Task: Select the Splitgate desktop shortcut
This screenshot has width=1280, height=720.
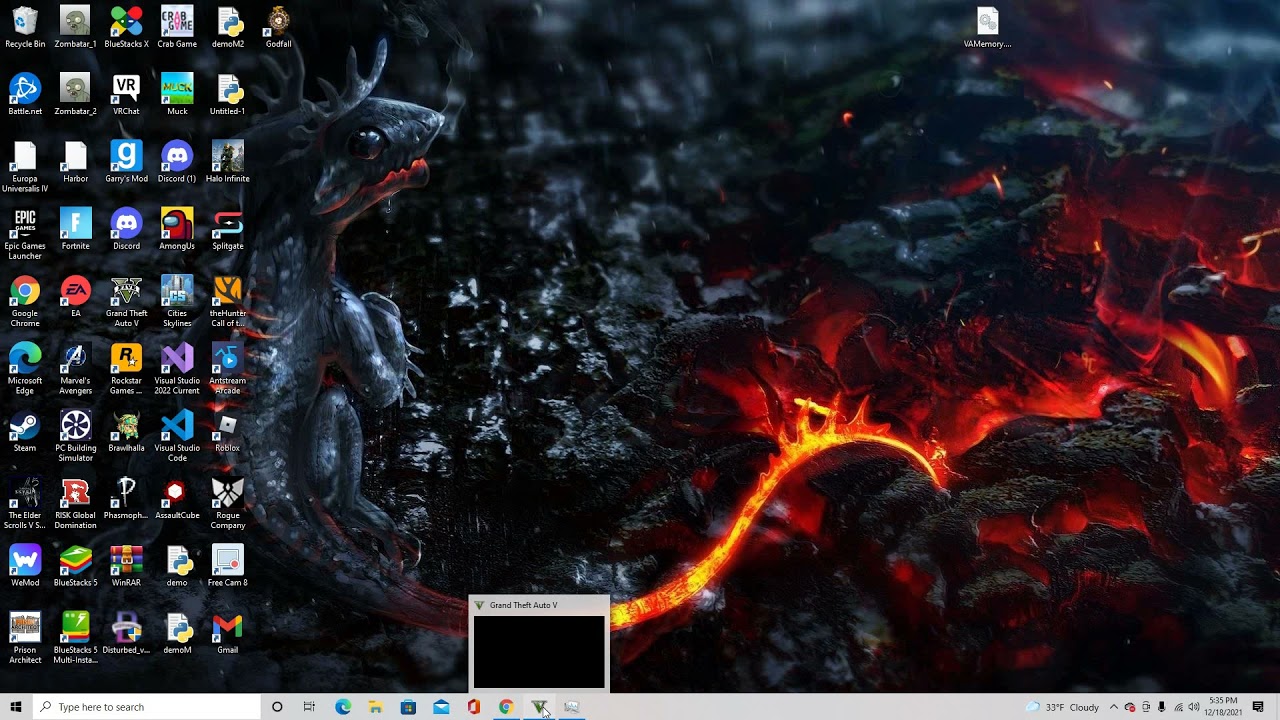Action: click(227, 230)
